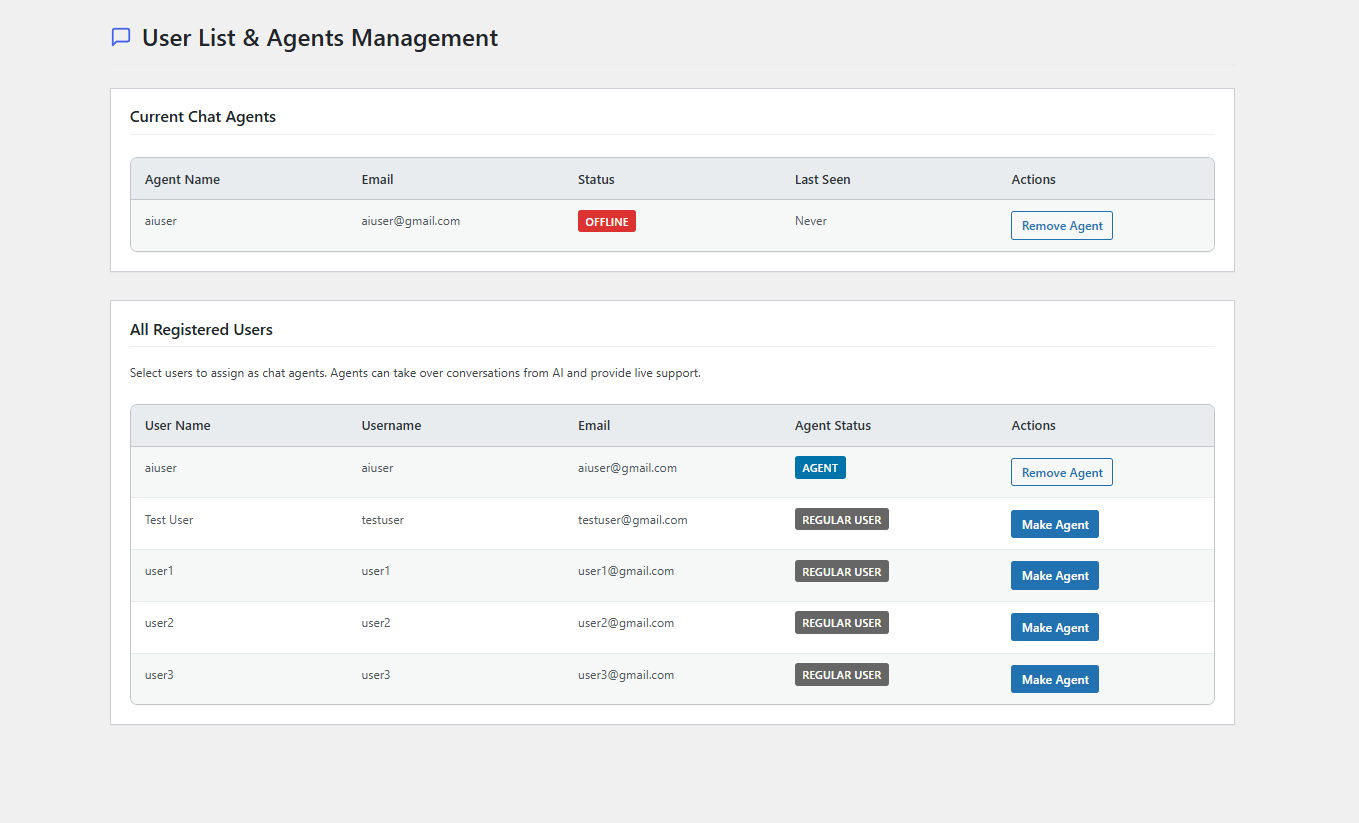Click the chat bubble icon beside page title
The width and height of the screenshot is (1359, 823).
tap(121, 37)
